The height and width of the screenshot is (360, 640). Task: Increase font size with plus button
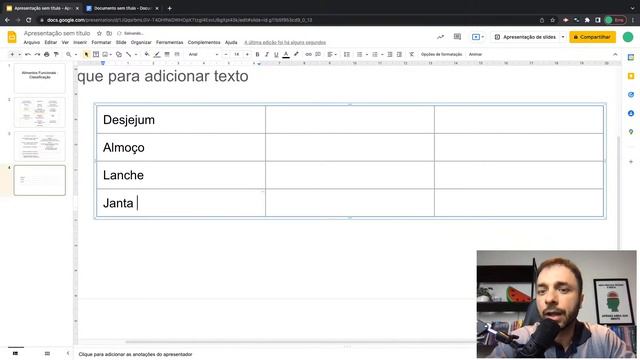pyautogui.click(x=247, y=54)
